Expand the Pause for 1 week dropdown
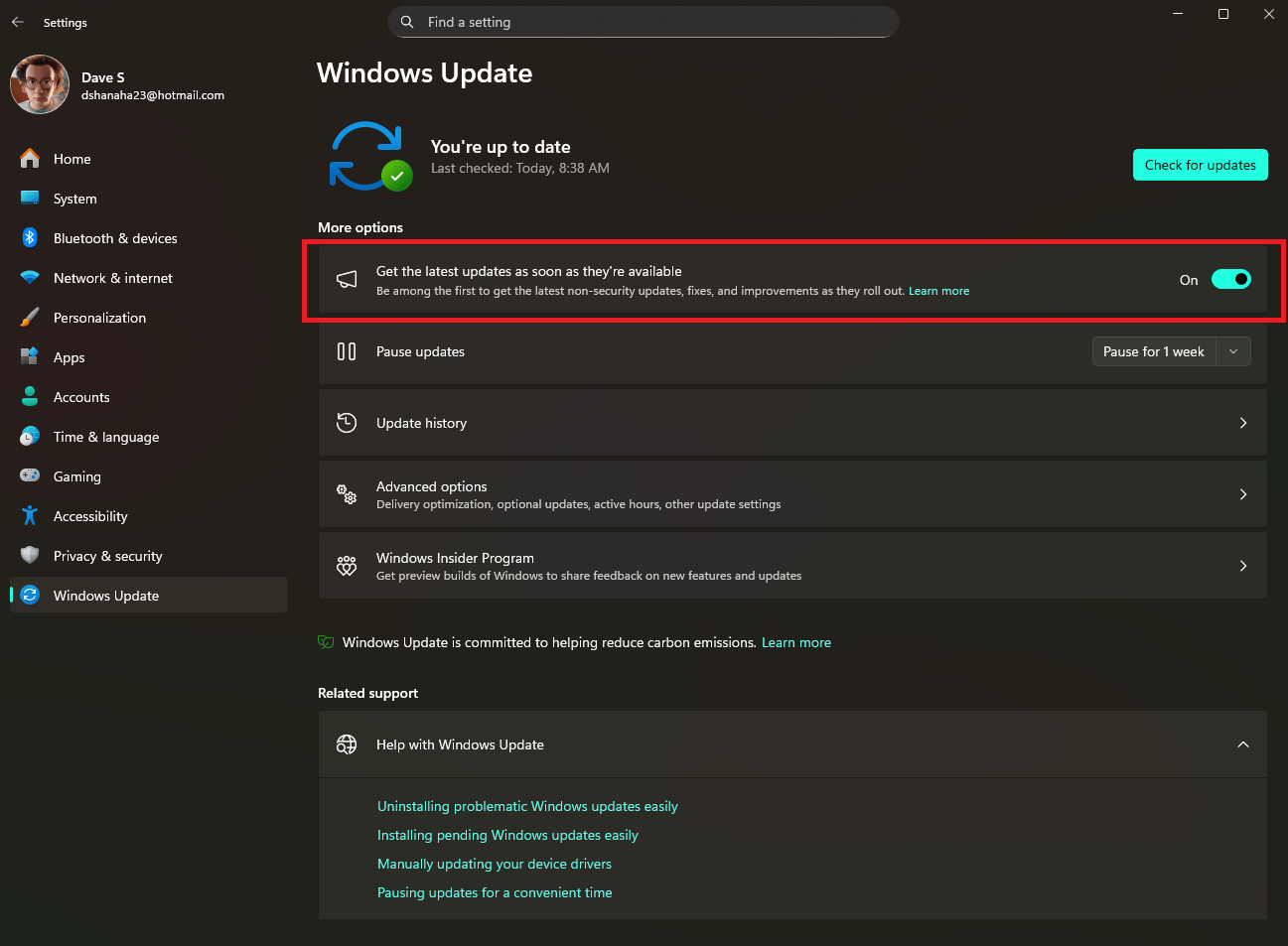The image size is (1288, 946). point(1232,351)
